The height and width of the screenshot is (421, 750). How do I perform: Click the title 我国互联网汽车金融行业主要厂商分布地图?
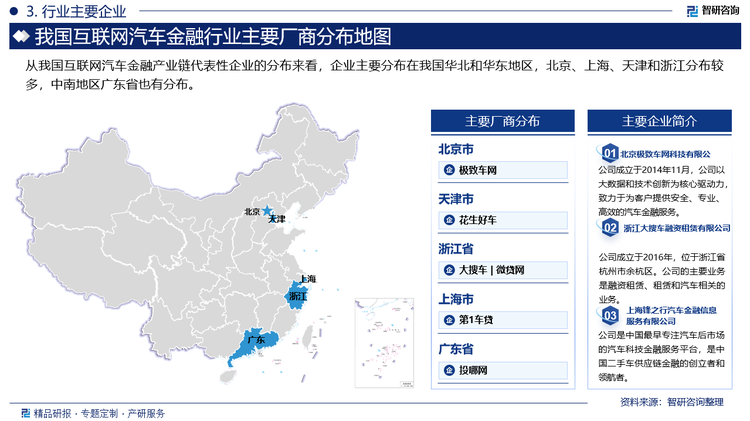pyautogui.click(x=213, y=36)
